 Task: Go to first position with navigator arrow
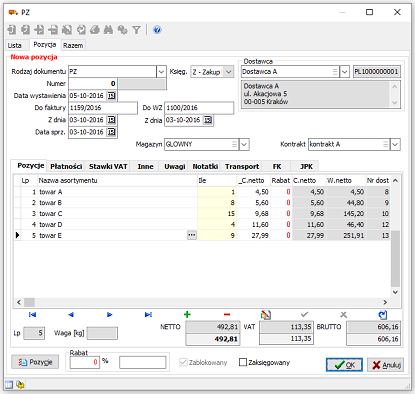click(32, 314)
